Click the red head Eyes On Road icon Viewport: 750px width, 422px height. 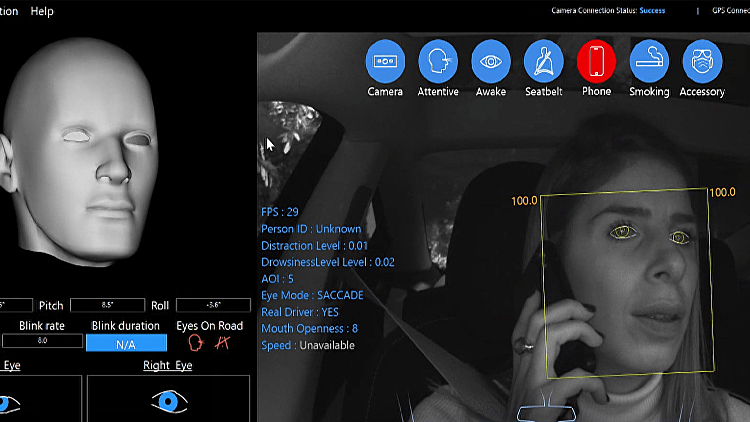pyautogui.click(x=196, y=343)
